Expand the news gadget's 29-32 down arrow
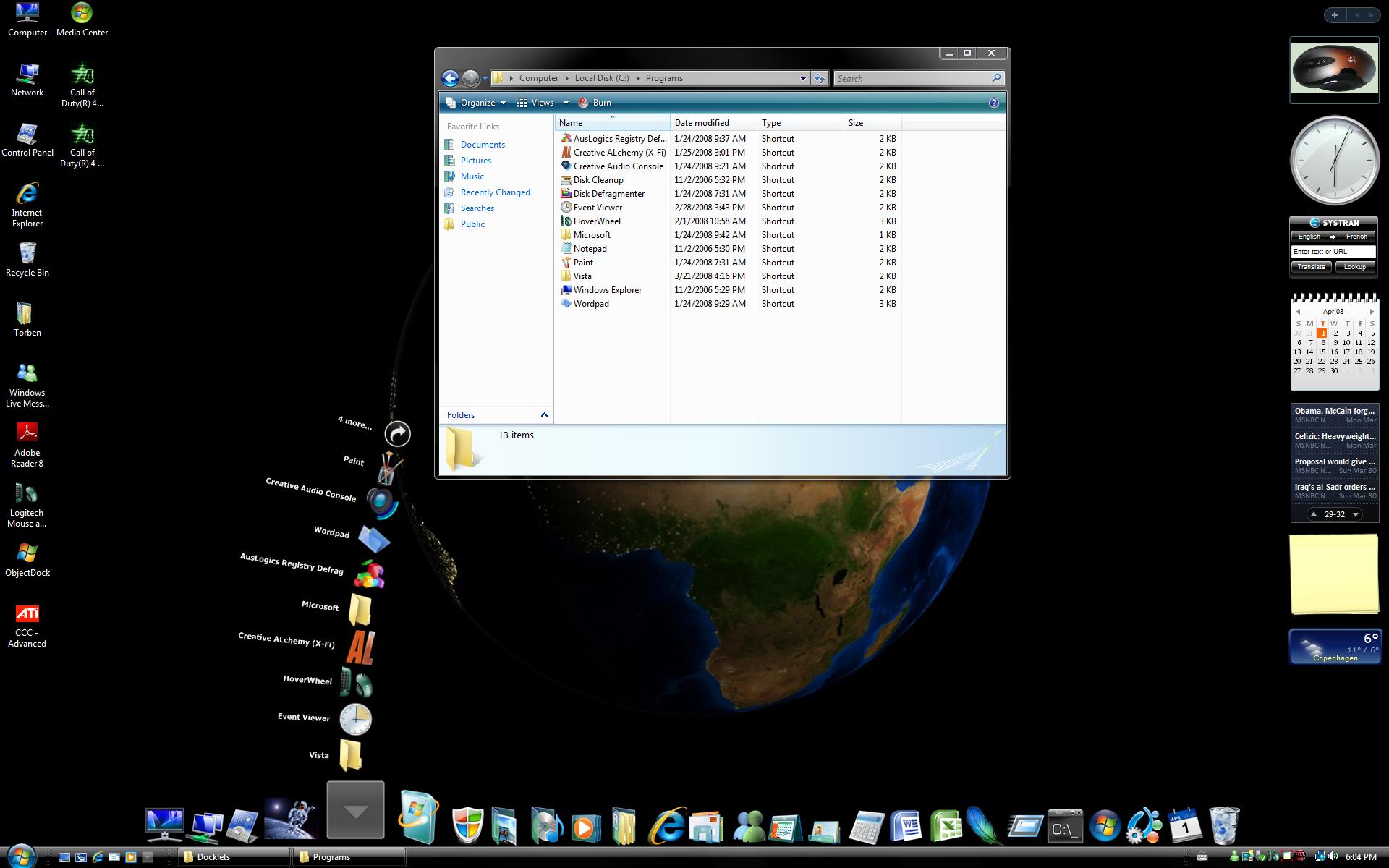 (x=1356, y=514)
